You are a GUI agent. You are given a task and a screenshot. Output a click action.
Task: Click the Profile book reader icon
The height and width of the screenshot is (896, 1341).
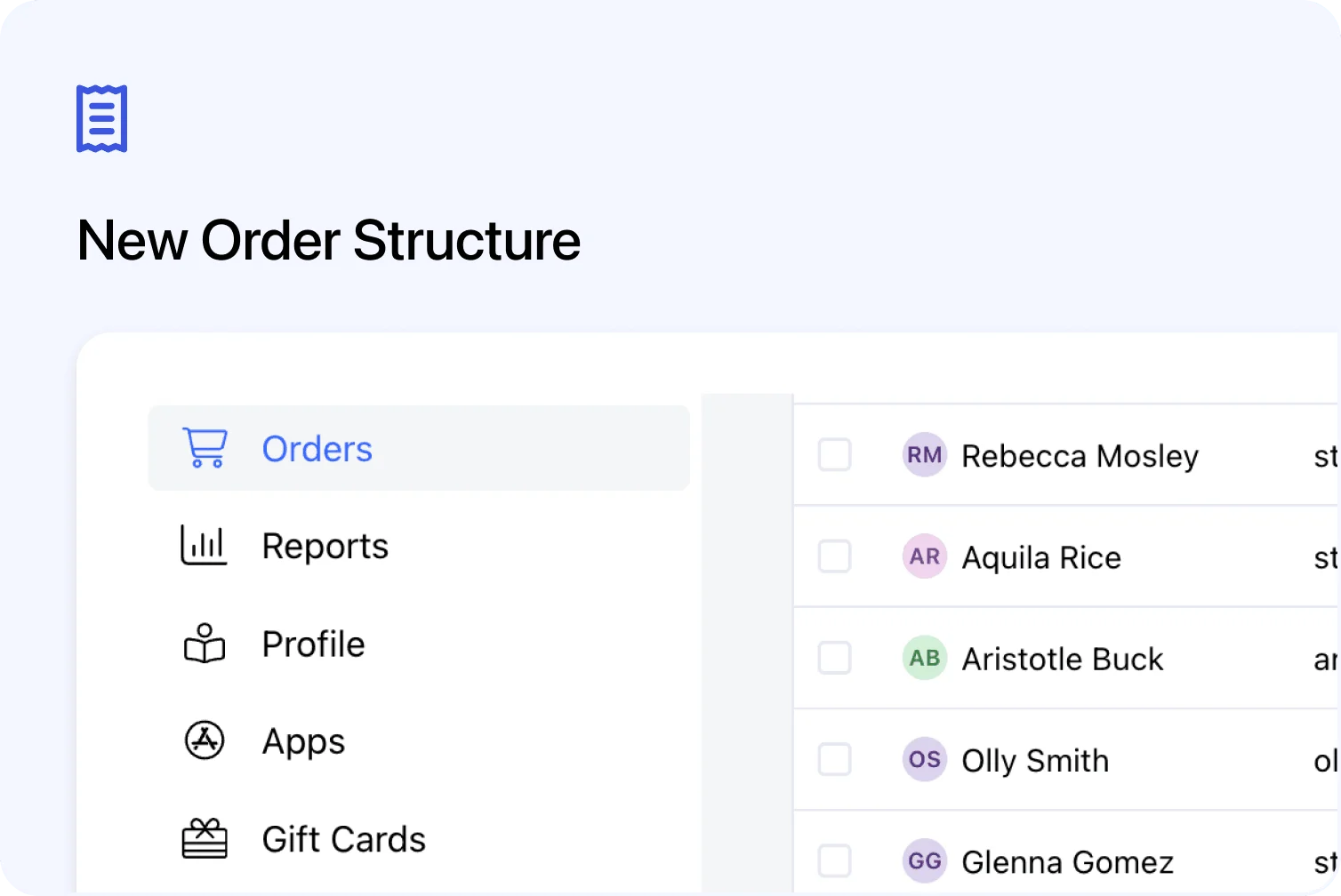(x=205, y=644)
